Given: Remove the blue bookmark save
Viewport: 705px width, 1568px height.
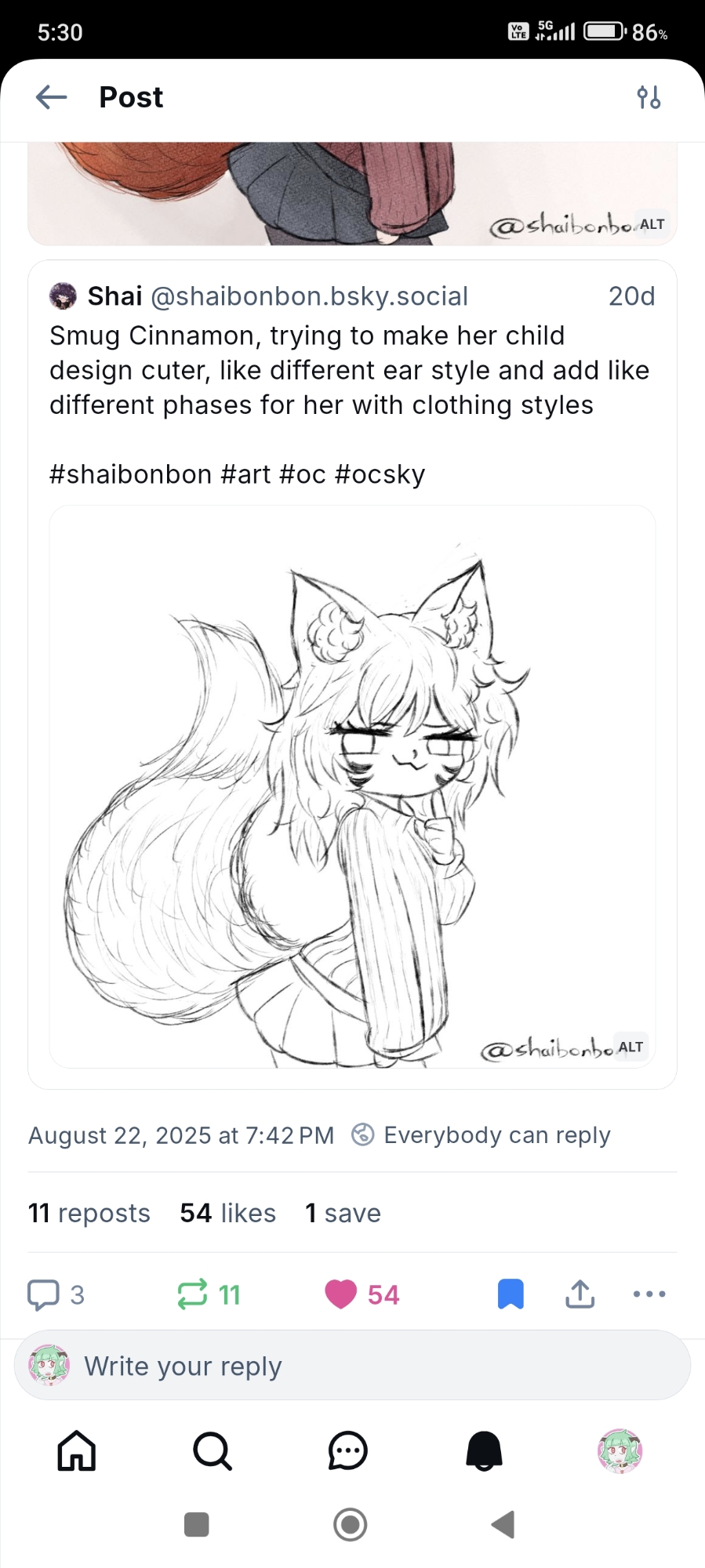Looking at the screenshot, I should pyautogui.click(x=511, y=1294).
